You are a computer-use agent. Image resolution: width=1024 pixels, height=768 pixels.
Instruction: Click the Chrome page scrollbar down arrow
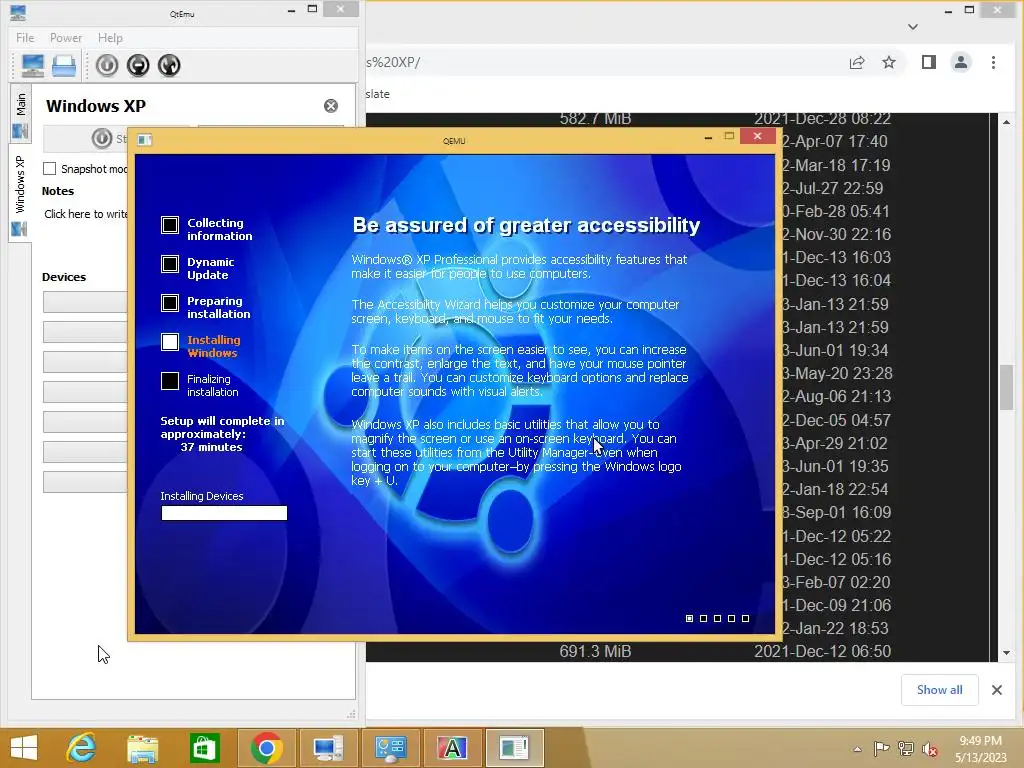point(1006,652)
